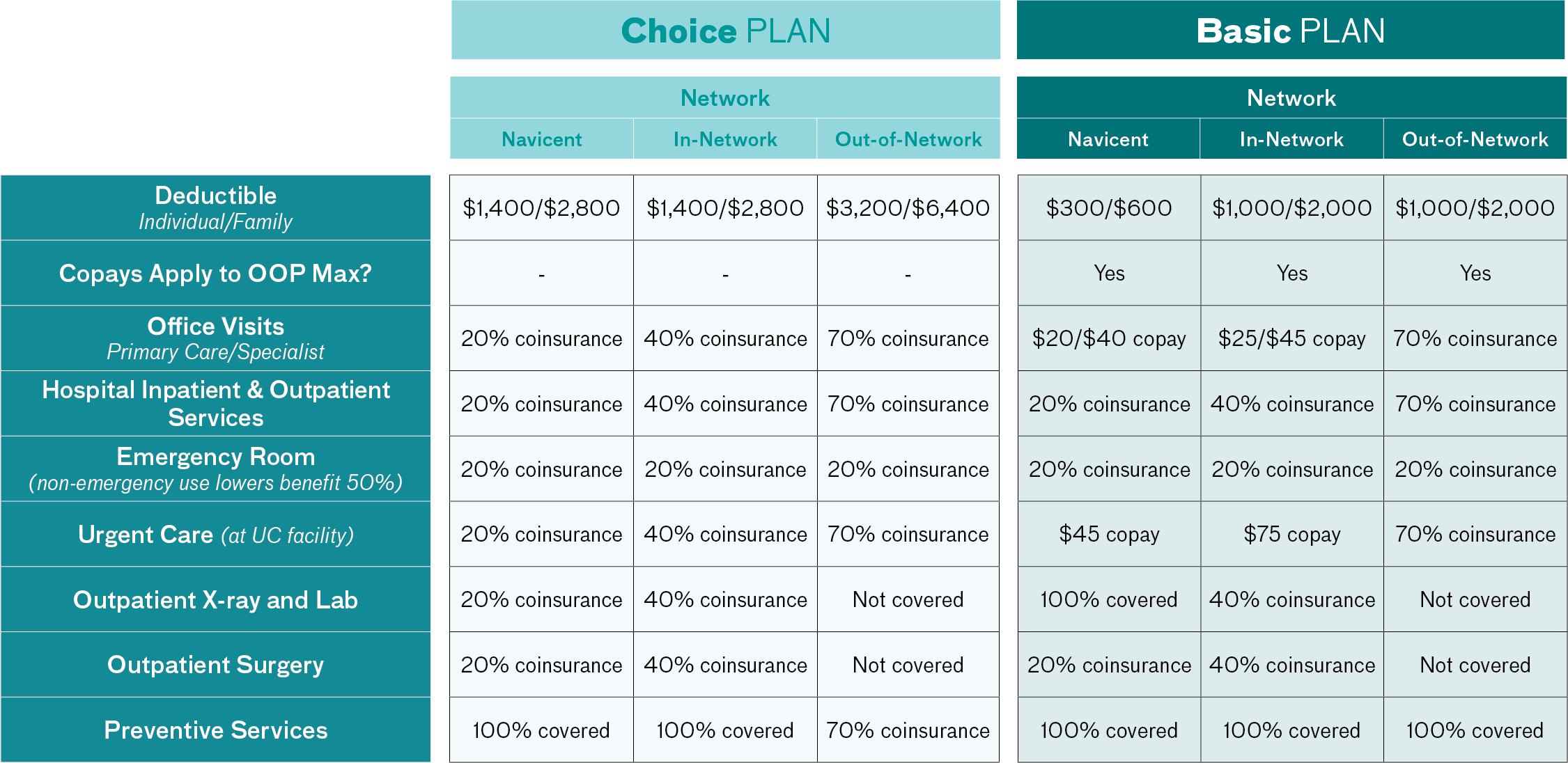Click the Emergency Room row header
Image resolution: width=1568 pixels, height=763 pixels.
216,469
